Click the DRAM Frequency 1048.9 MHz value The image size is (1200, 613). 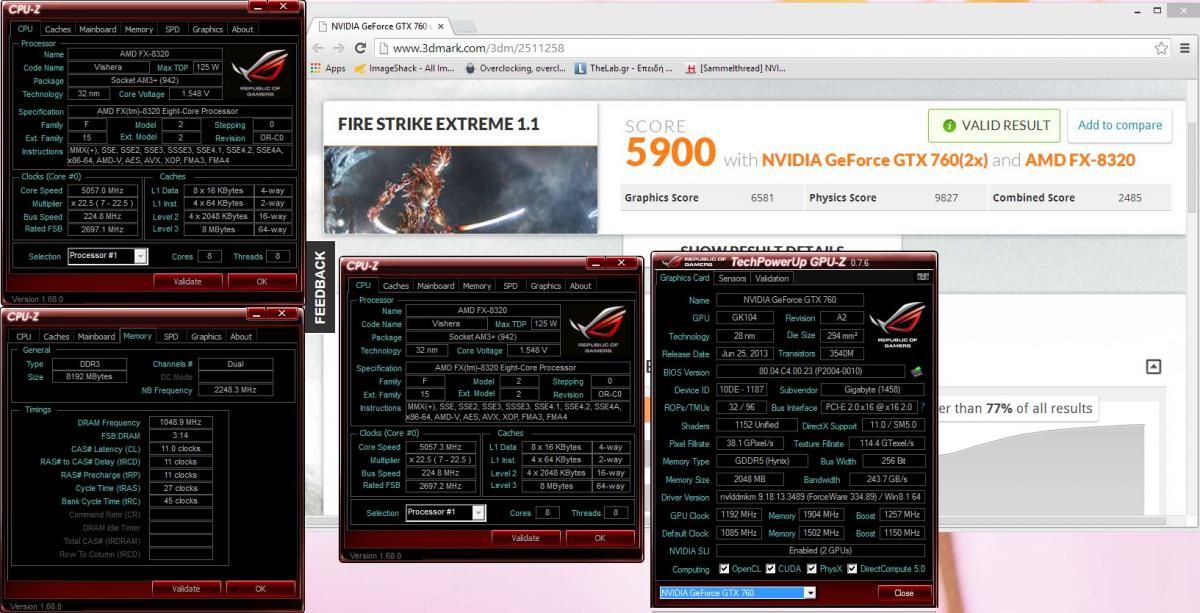click(x=179, y=423)
